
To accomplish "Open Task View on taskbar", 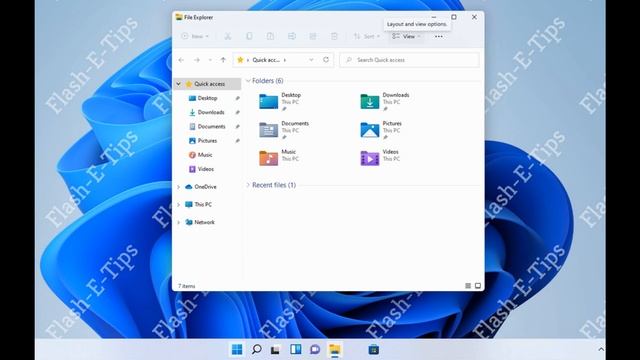I will [x=276, y=350].
